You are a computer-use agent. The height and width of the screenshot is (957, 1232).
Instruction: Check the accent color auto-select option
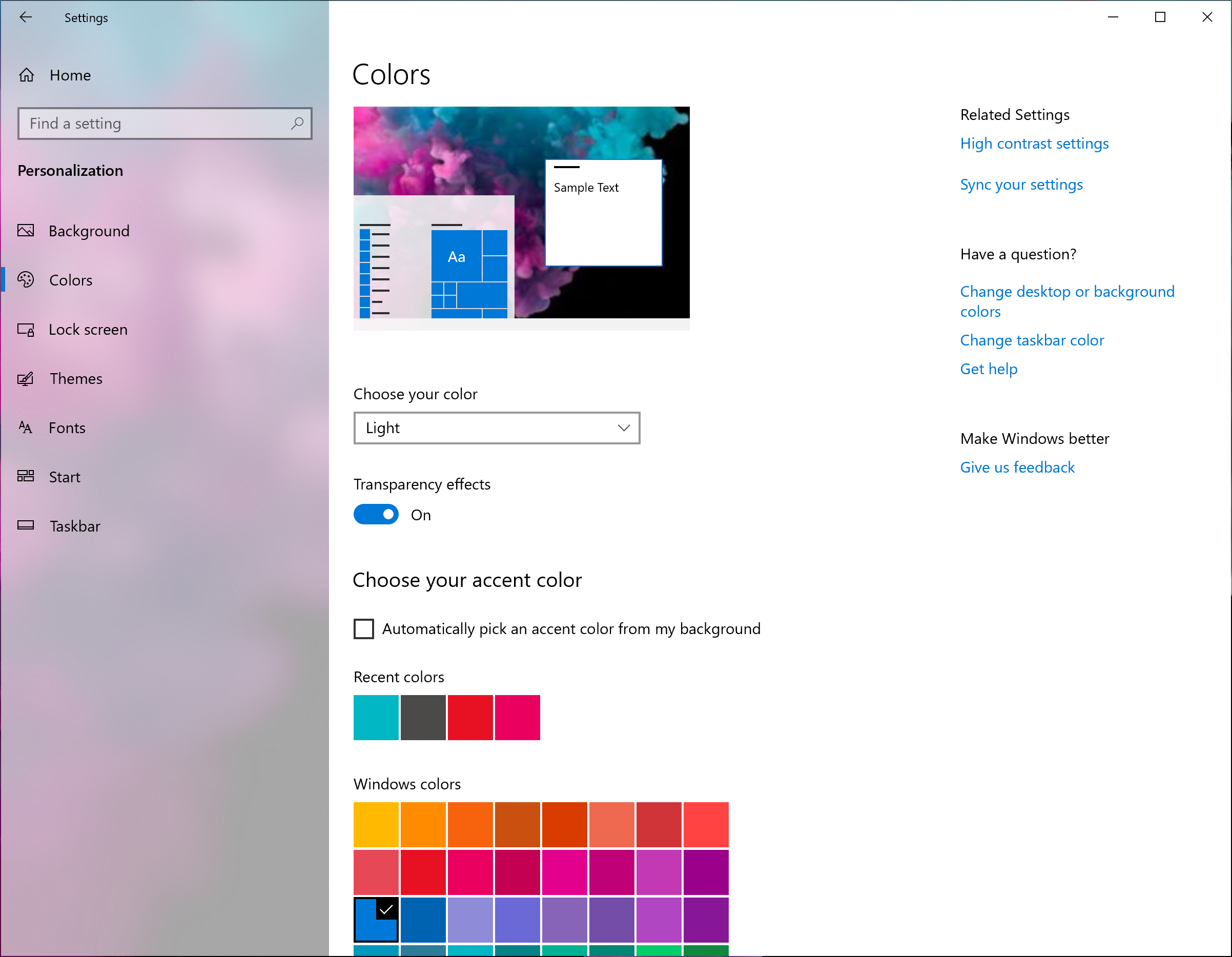(363, 628)
